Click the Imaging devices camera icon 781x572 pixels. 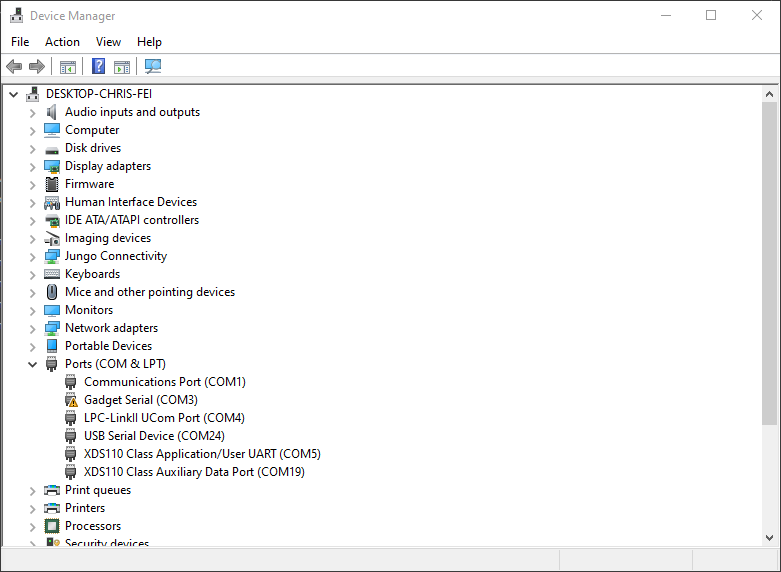tap(52, 238)
